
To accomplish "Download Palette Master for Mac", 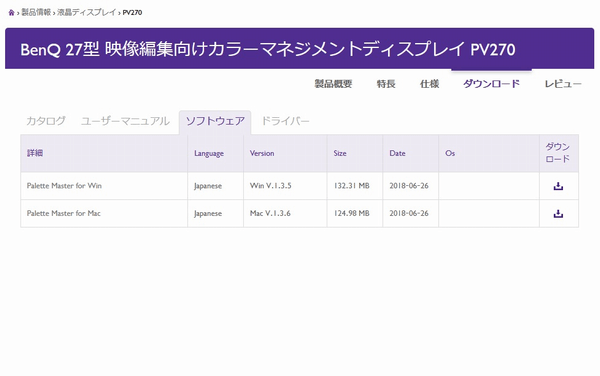I will point(558,213).
